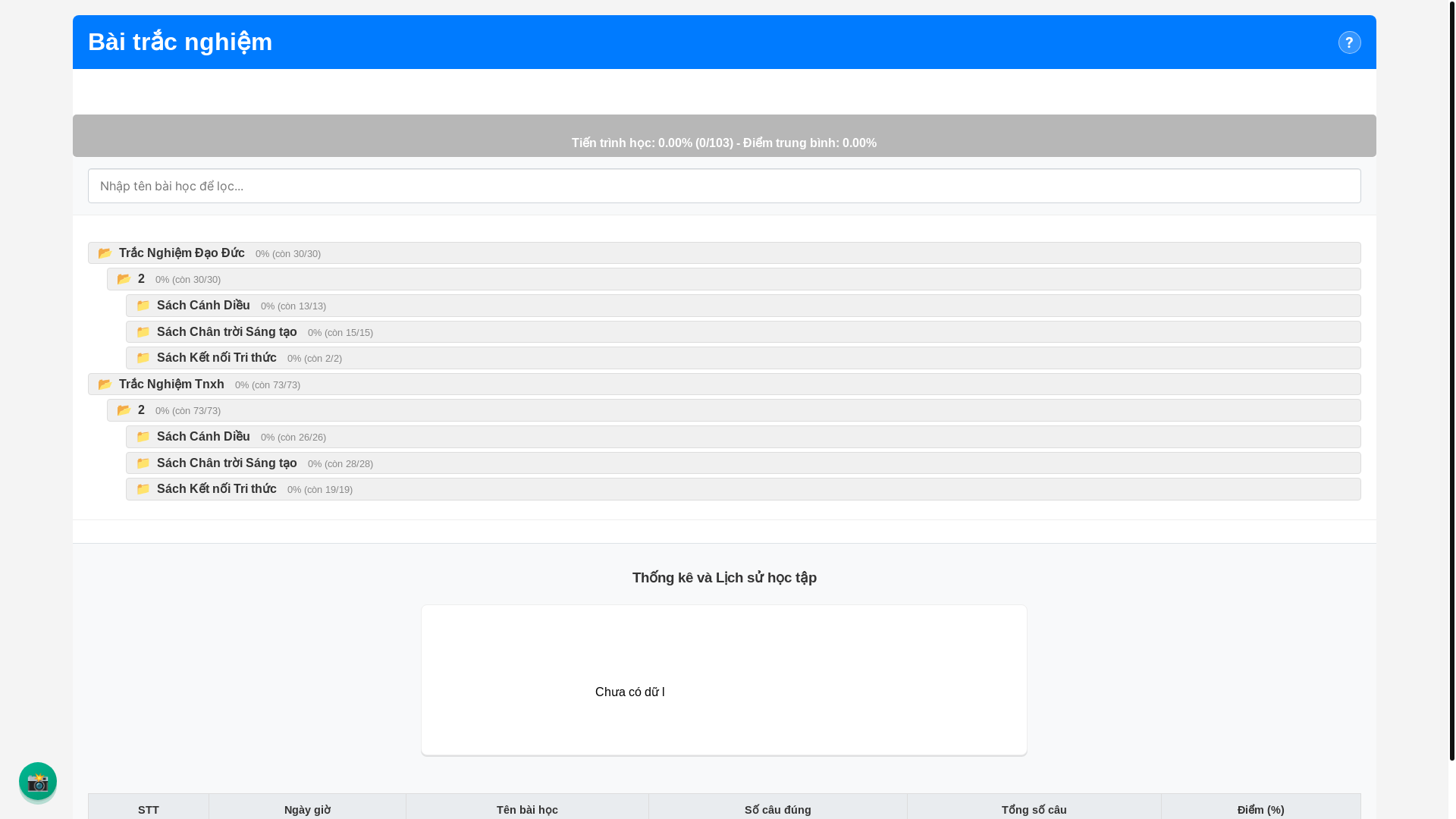Image resolution: width=1456 pixels, height=819 pixels.
Task: Click the lesson name filter input
Action: 724,186
